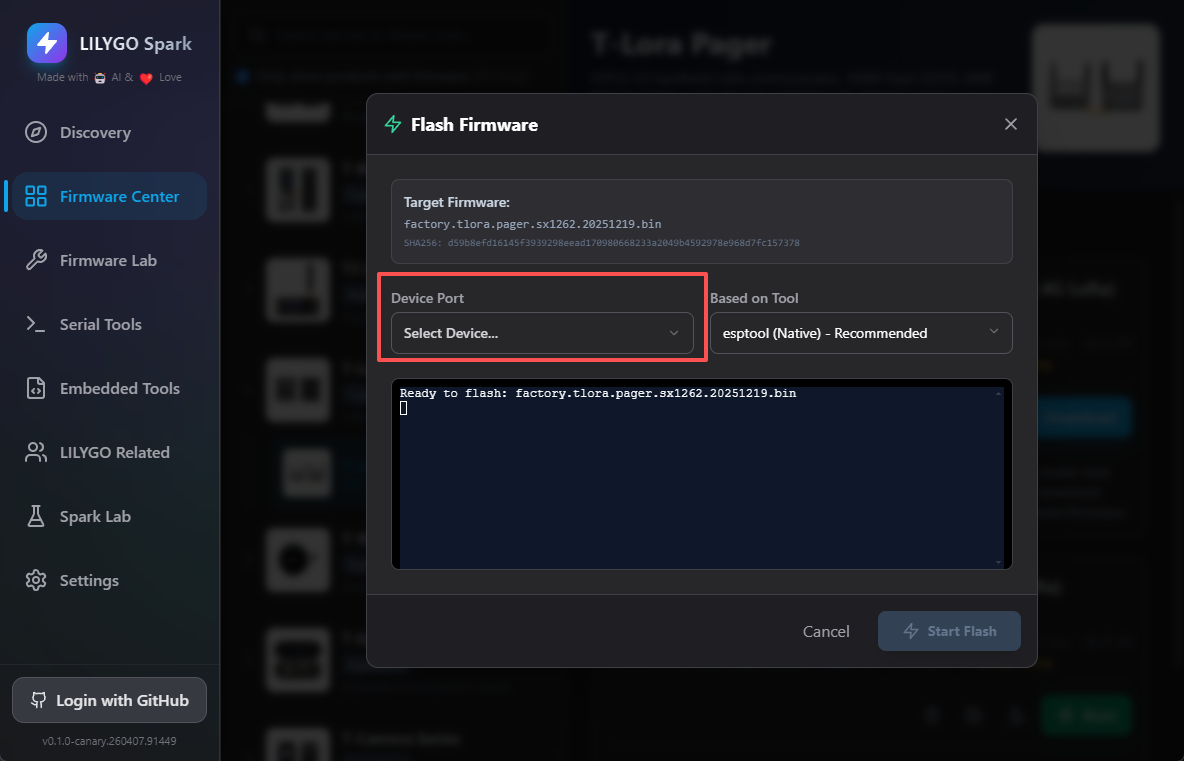
Task: Close the Flash Firmware dialog
Action: click(1010, 124)
